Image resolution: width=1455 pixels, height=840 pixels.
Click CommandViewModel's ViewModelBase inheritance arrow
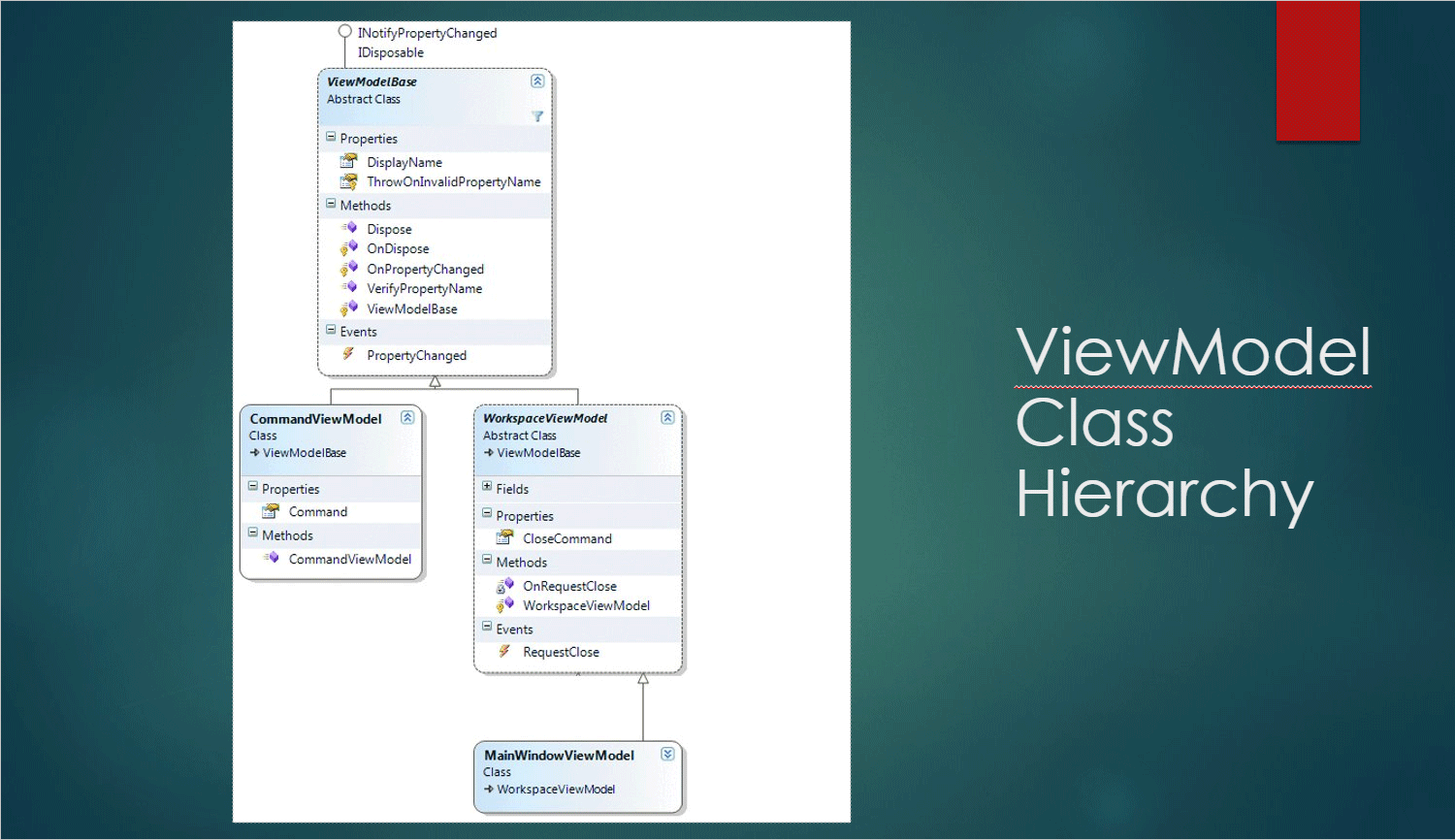[x=255, y=453]
